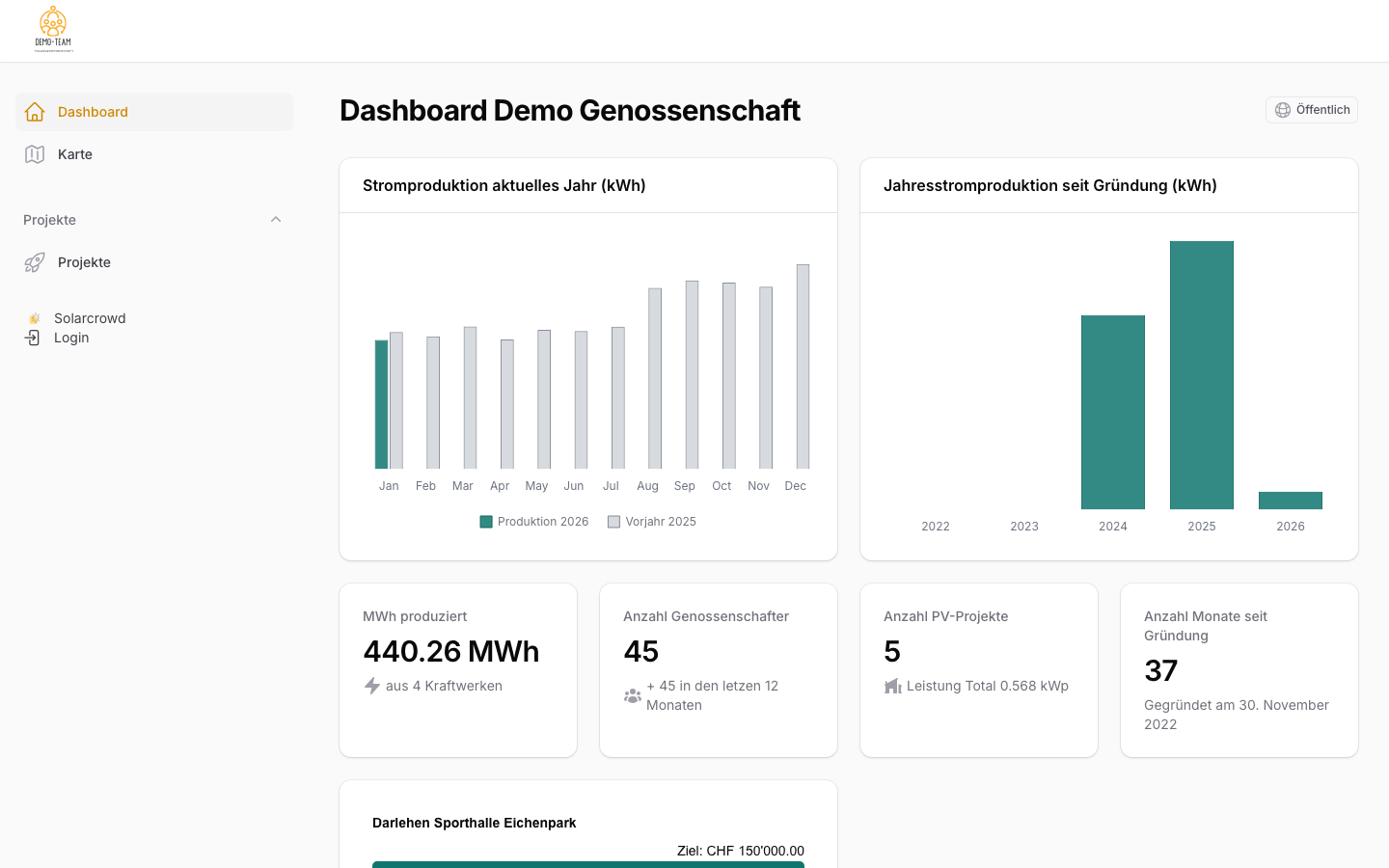Open the Karte page from the sidebar
Screen dimensions: 1389x868
click(74, 154)
